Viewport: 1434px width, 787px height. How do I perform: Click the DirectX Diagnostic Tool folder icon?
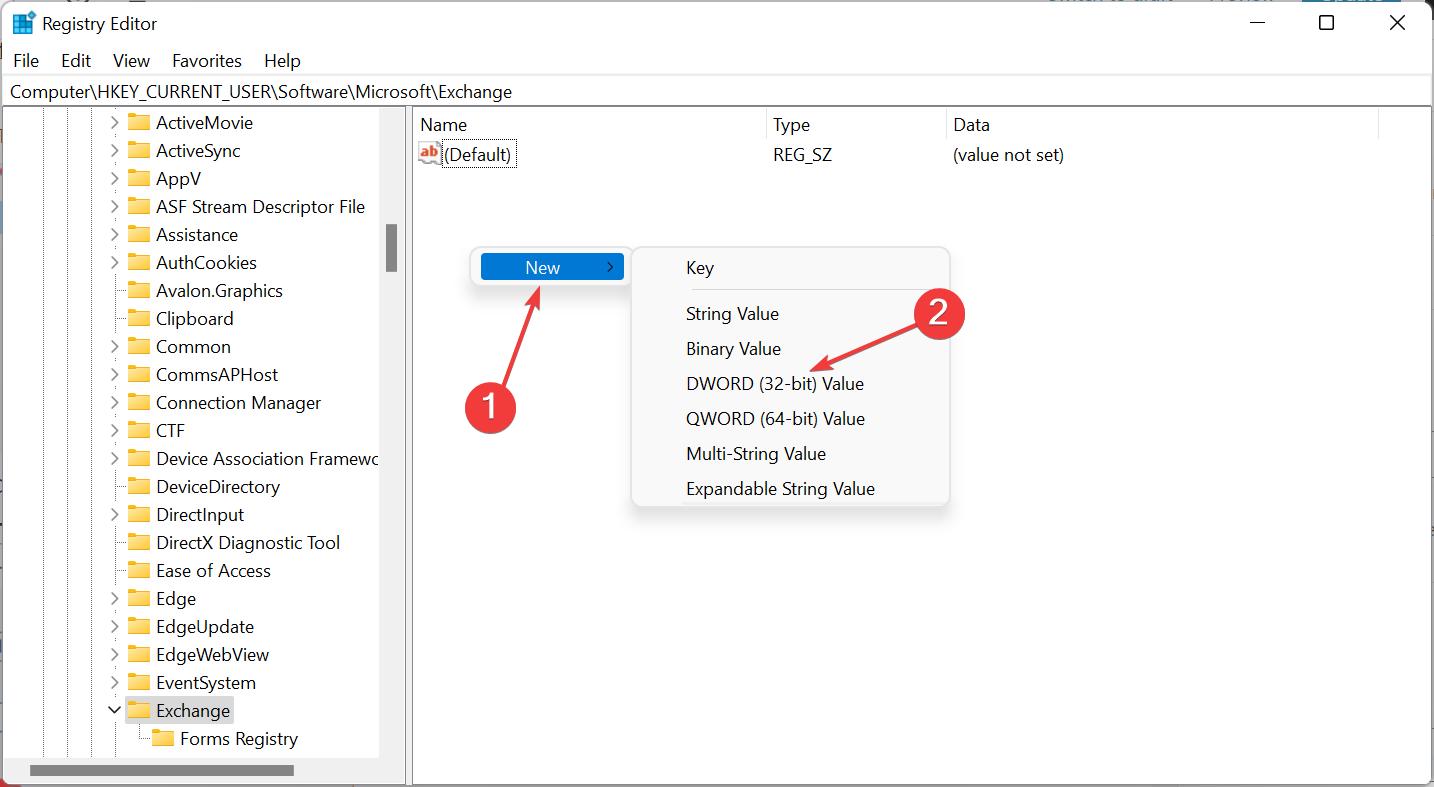click(139, 543)
